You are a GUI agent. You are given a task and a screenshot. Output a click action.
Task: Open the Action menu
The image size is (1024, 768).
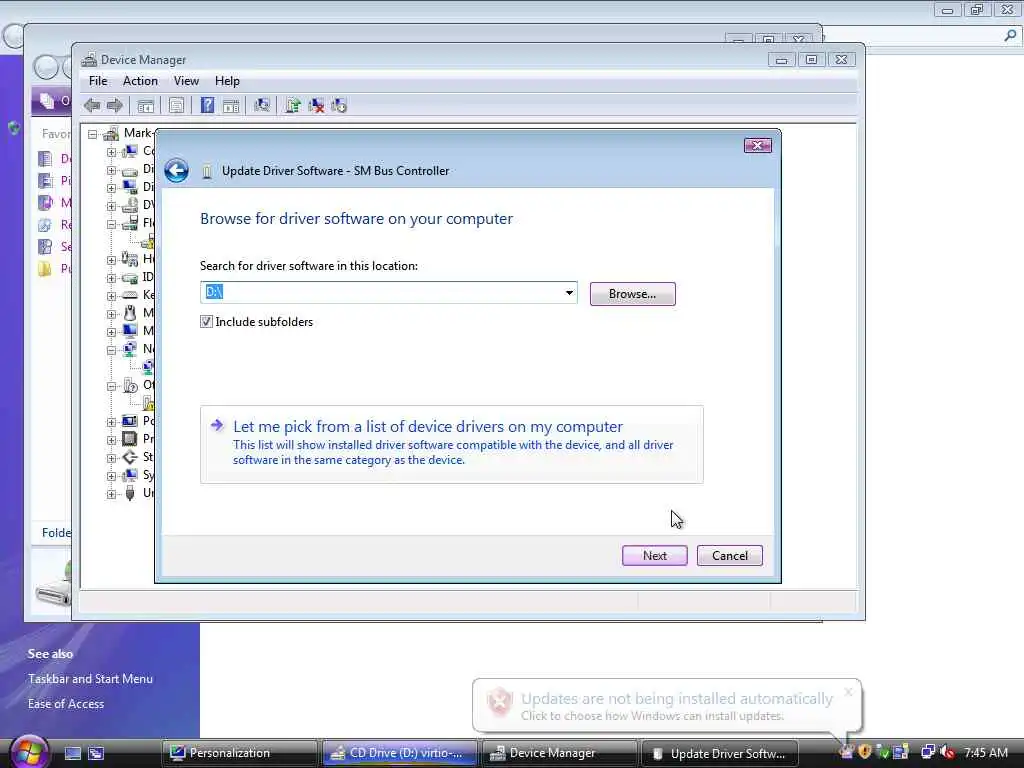pos(140,81)
